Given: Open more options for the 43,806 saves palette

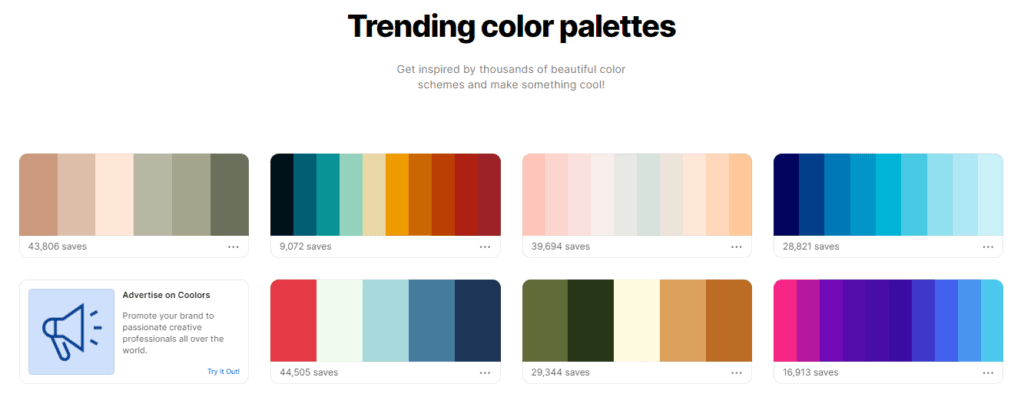Looking at the screenshot, I should [x=233, y=247].
